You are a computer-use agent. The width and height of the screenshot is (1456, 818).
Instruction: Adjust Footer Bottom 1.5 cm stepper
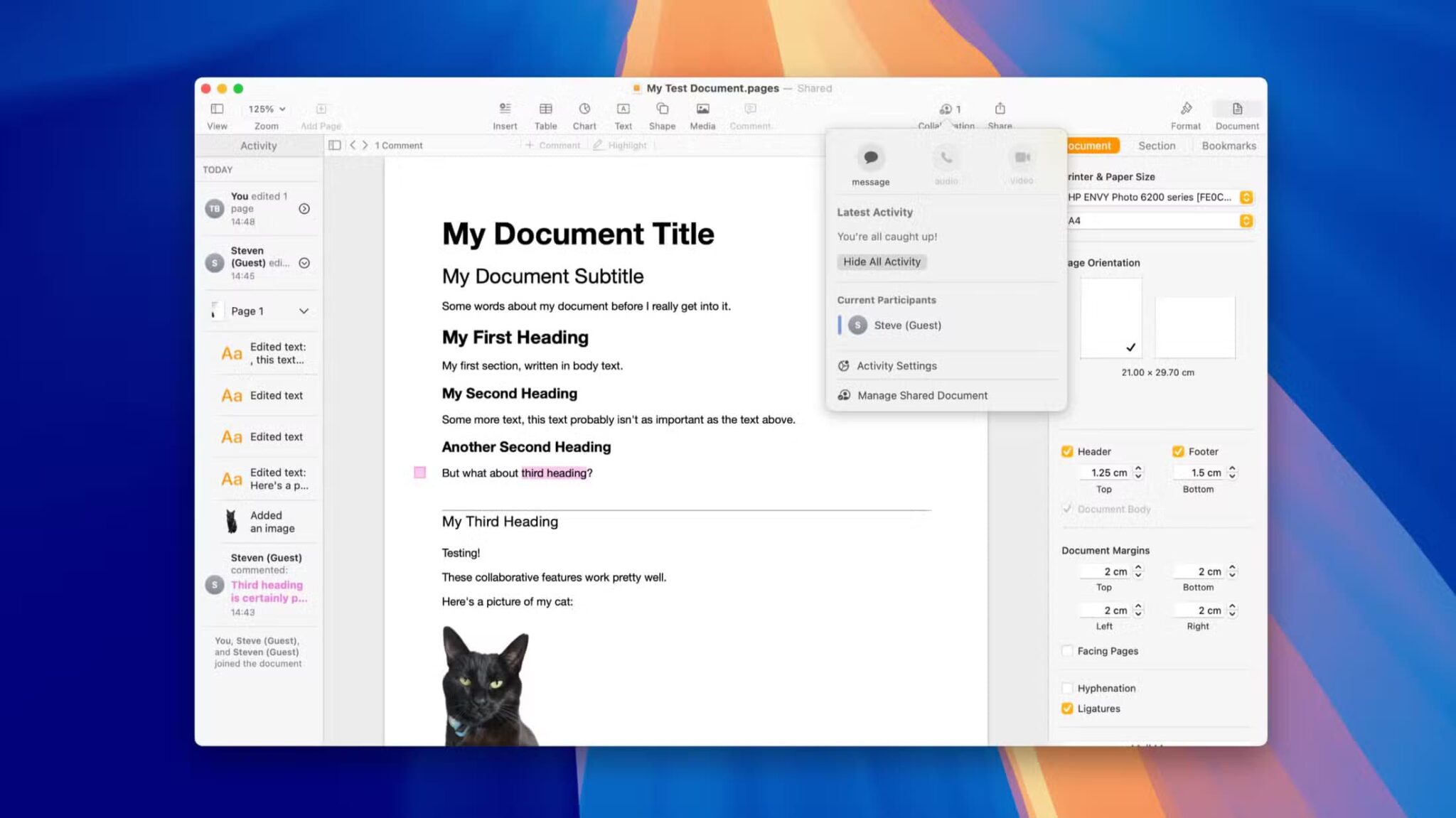1232,473
